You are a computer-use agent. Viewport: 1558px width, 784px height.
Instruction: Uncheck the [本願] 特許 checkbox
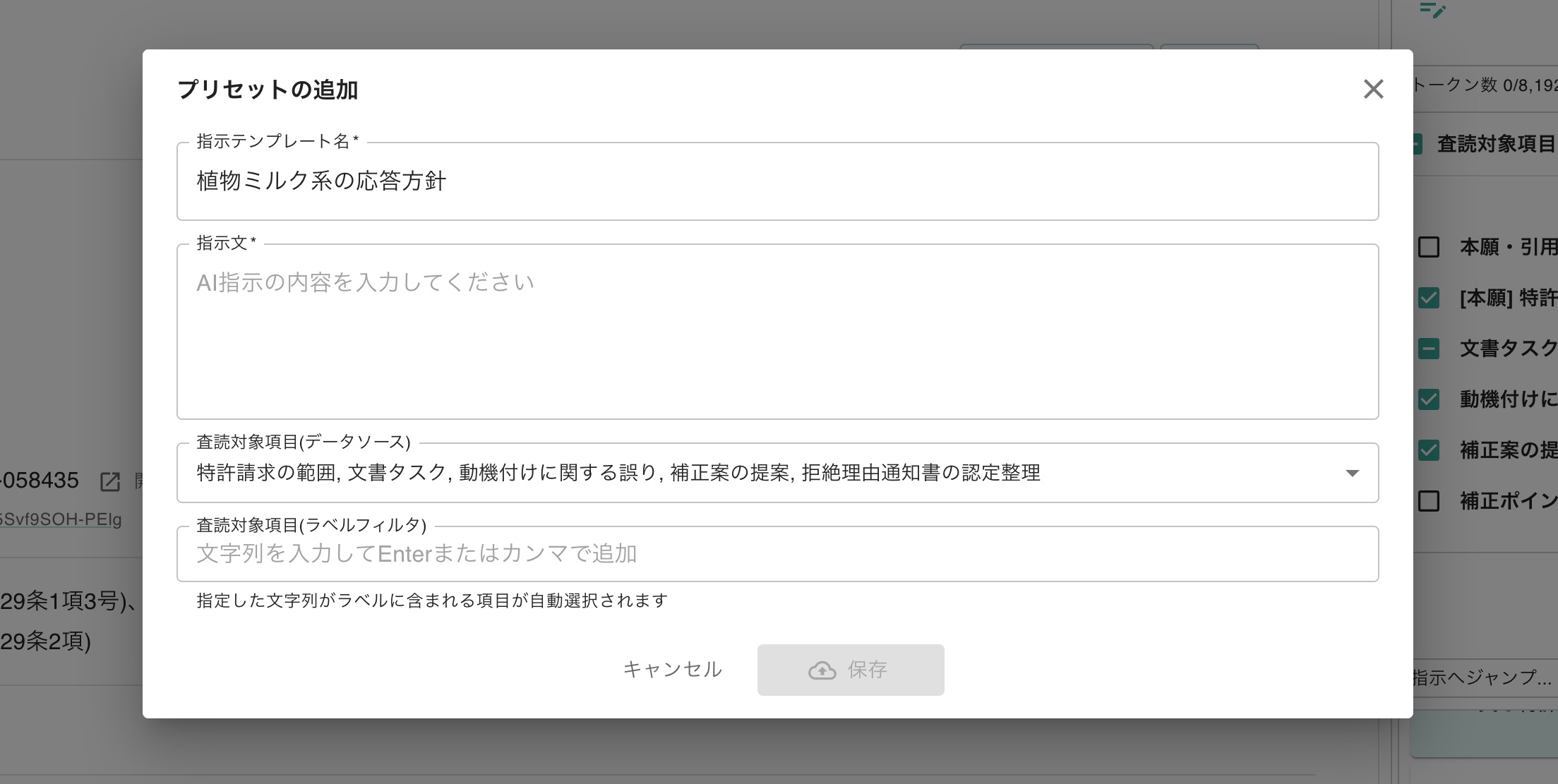[x=1429, y=298]
